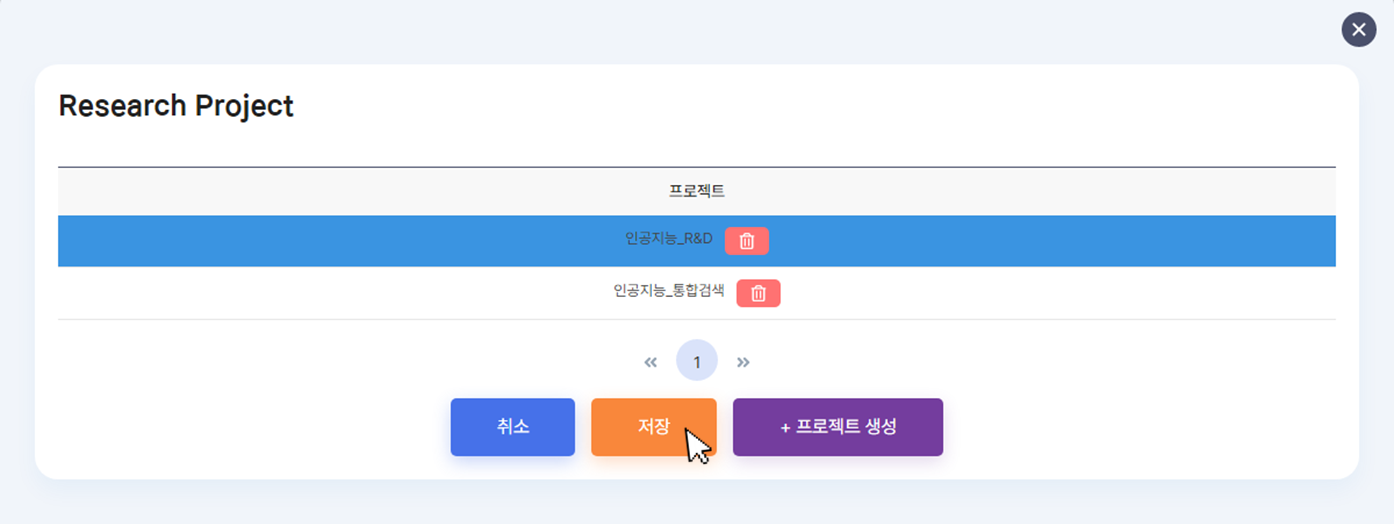The height and width of the screenshot is (524, 1394).
Task: Save with the orange 저장 button
Action: pyautogui.click(x=654, y=427)
